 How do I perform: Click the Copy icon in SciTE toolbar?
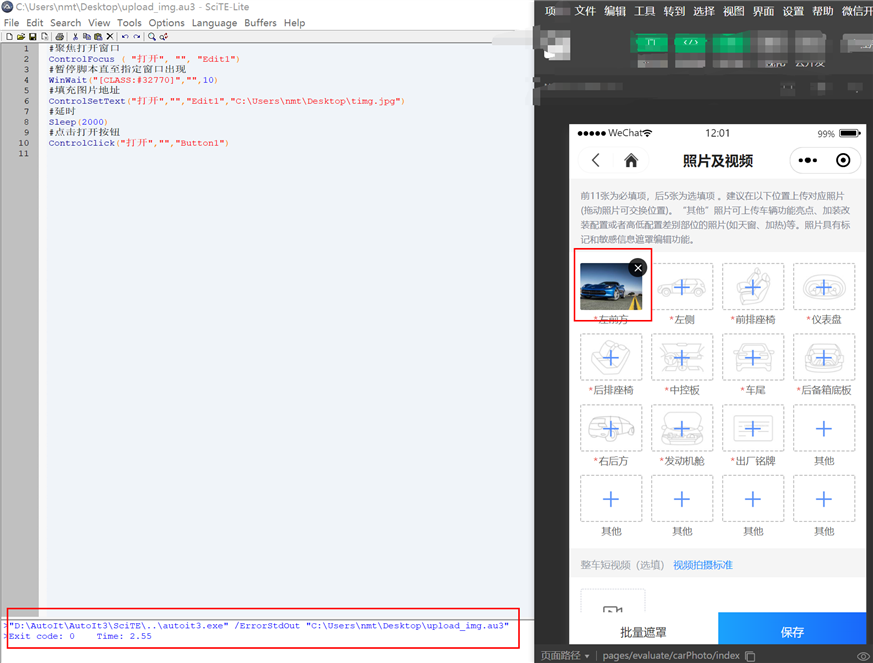87,36
